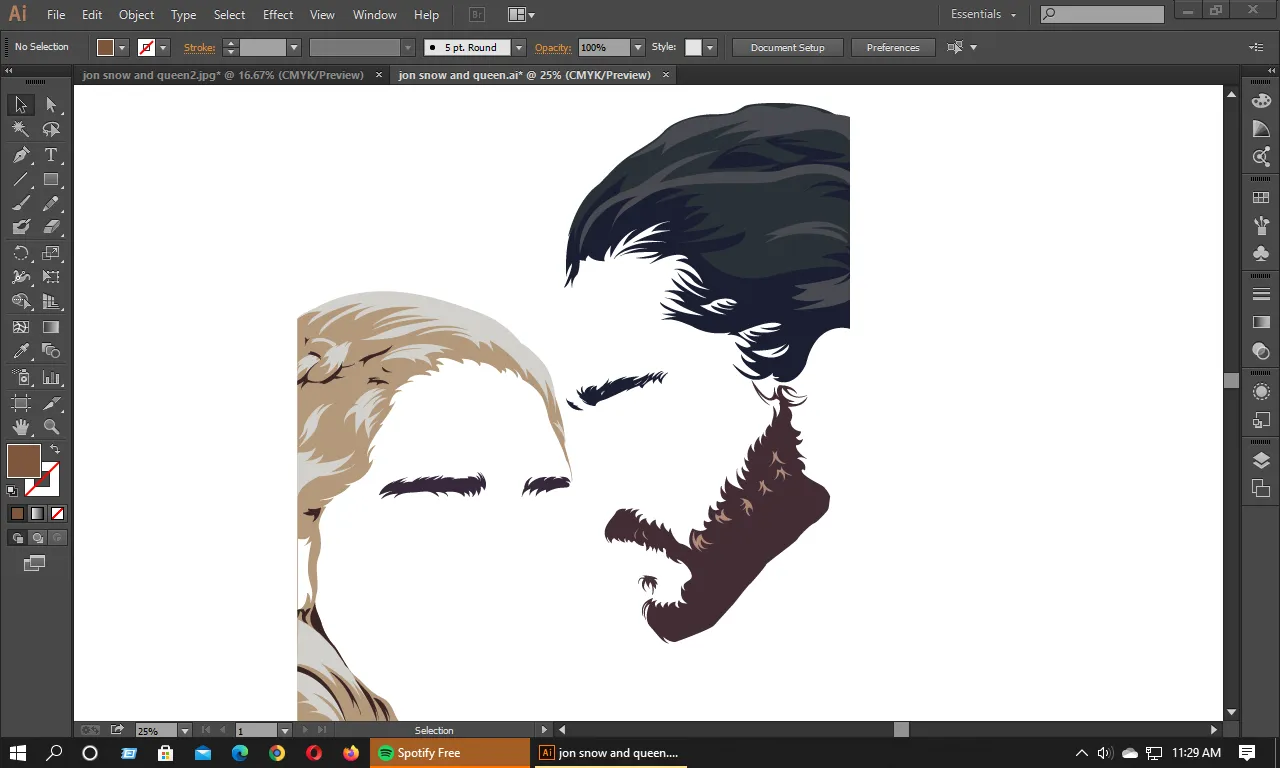
Task: Click the Preferences button
Action: [893, 47]
